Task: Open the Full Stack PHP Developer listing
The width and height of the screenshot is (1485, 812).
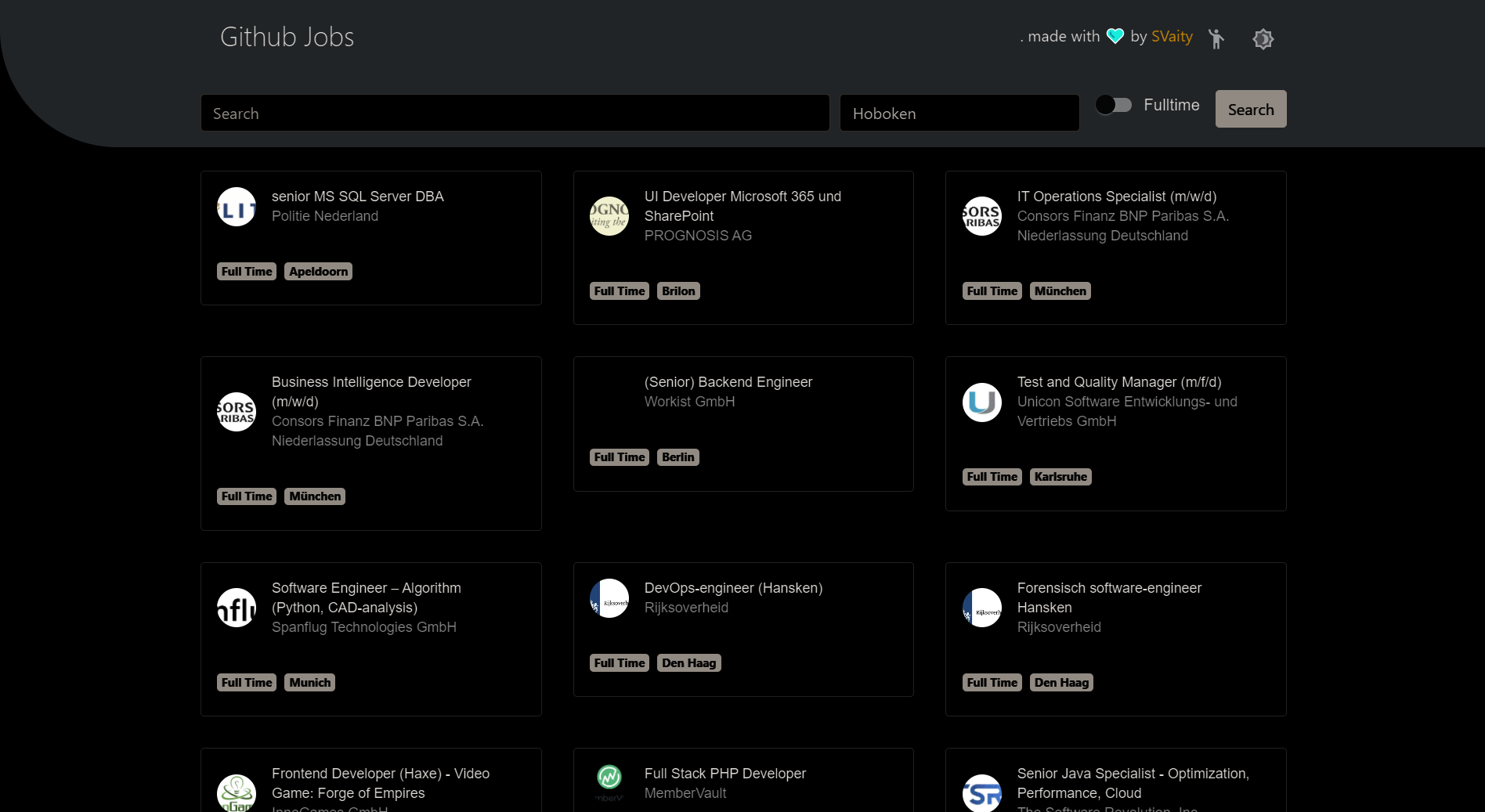Action: click(x=724, y=774)
